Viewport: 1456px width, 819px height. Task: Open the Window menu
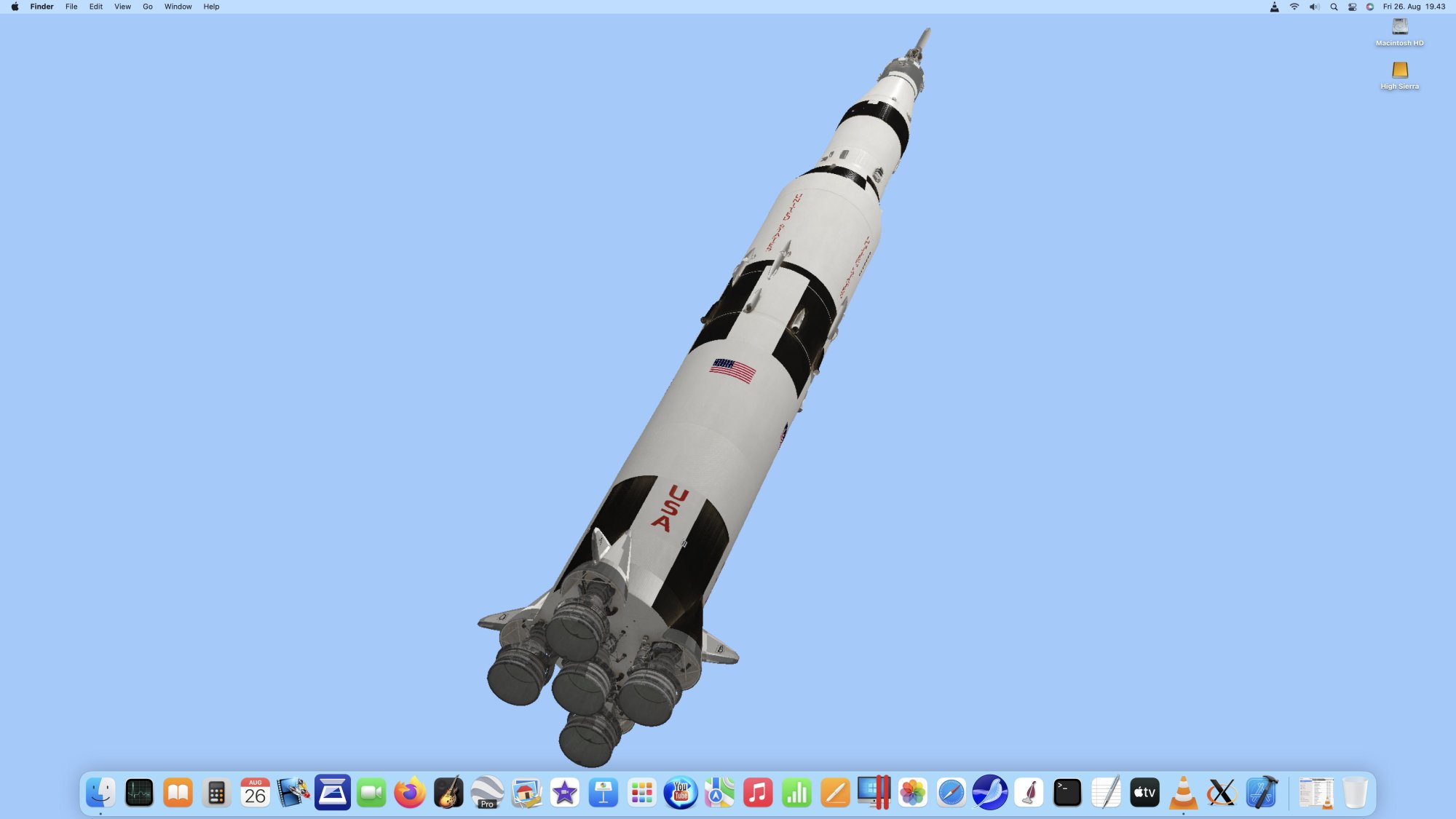point(178,7)
